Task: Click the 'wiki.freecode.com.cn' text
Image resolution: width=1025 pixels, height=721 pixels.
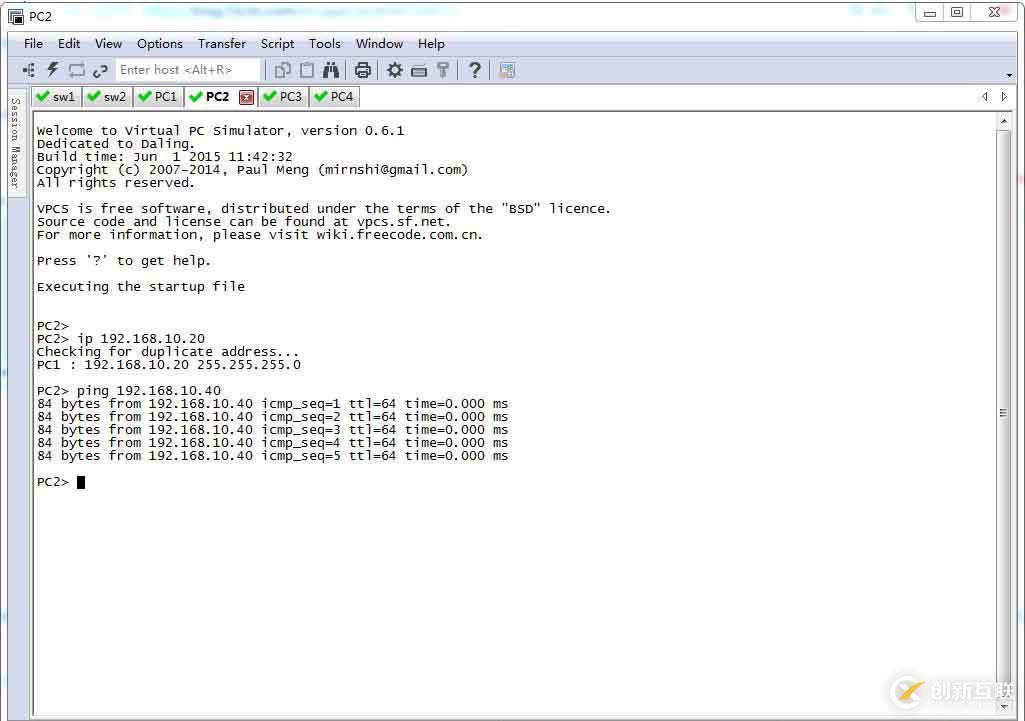Action: tap(398, 235)
